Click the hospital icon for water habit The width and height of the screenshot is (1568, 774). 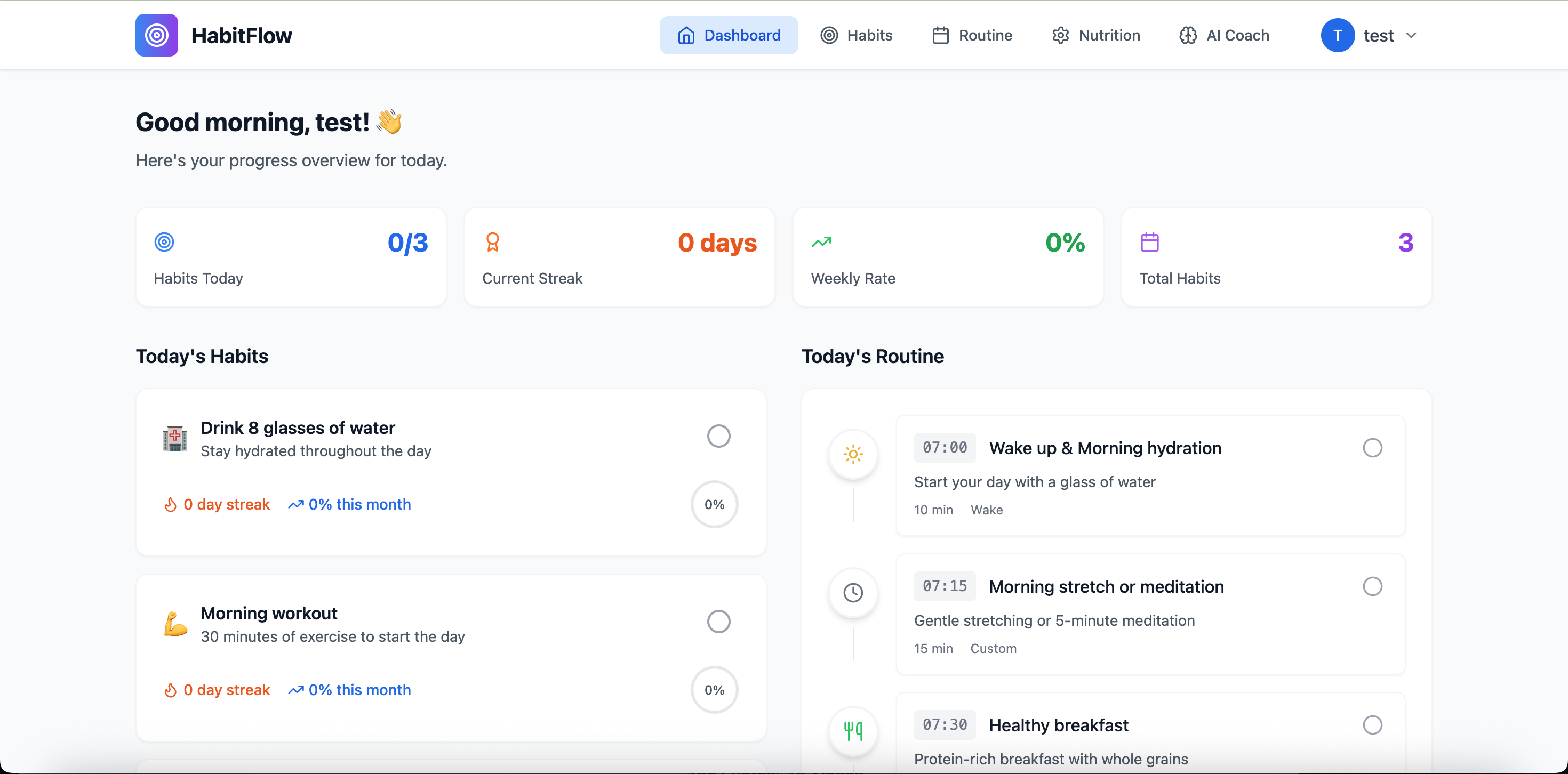click(x=175, y=438)
